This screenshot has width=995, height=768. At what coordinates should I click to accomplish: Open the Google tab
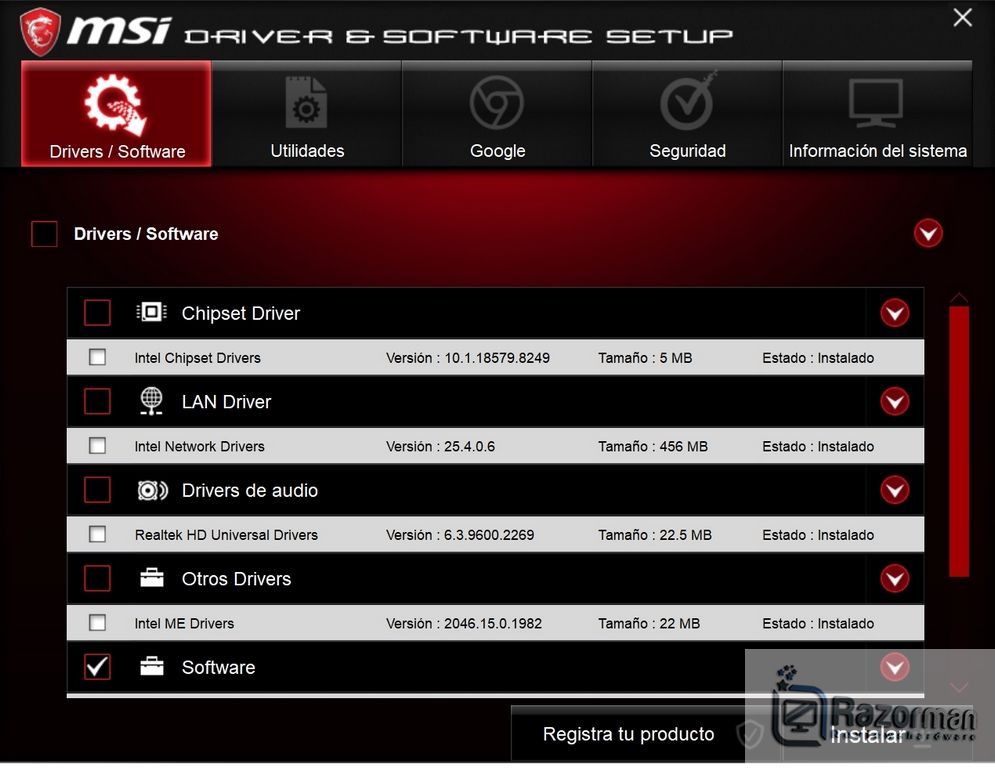497,114
